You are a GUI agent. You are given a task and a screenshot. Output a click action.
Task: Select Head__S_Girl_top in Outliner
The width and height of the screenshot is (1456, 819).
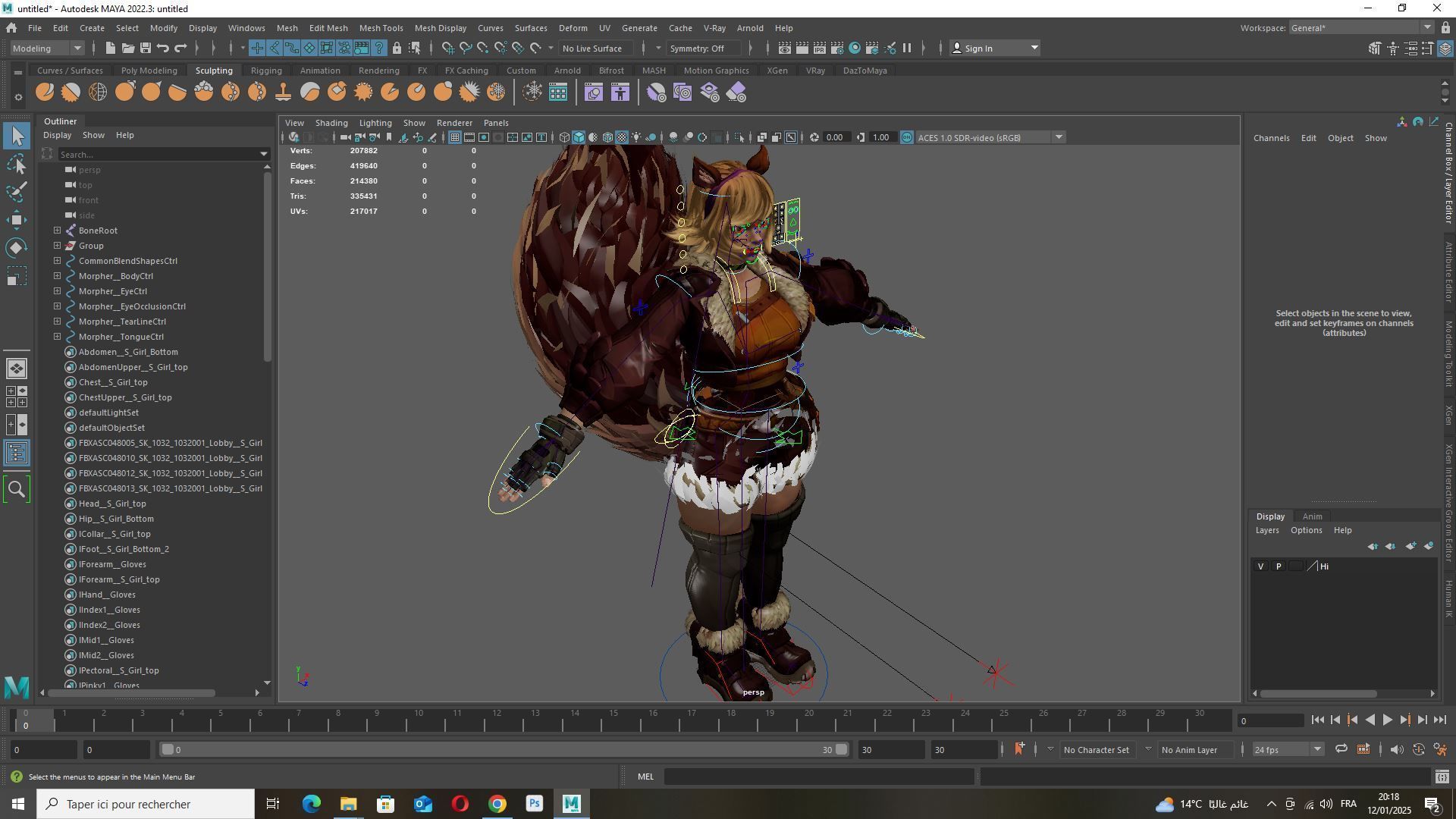[112, 504]
